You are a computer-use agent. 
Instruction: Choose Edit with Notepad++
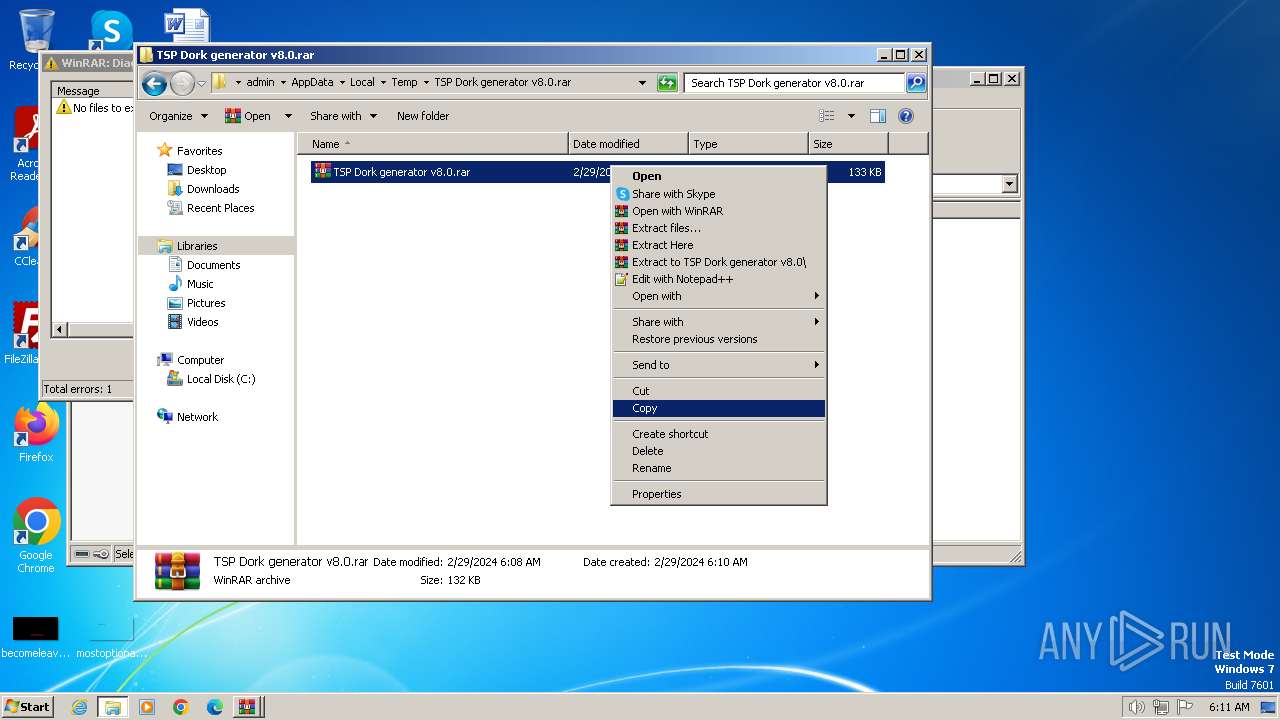click(x=719, y=279)
